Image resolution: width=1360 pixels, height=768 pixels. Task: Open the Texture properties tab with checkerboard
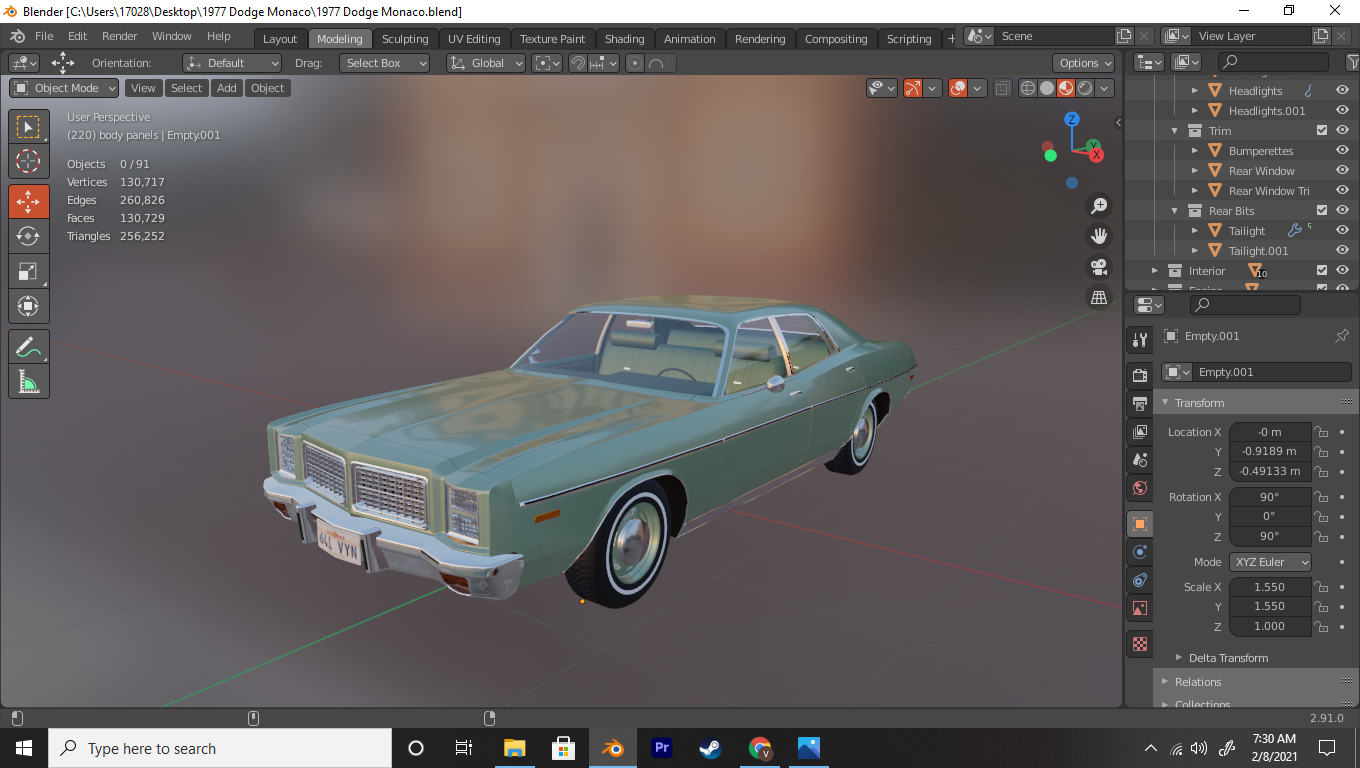pos(1139,644)
